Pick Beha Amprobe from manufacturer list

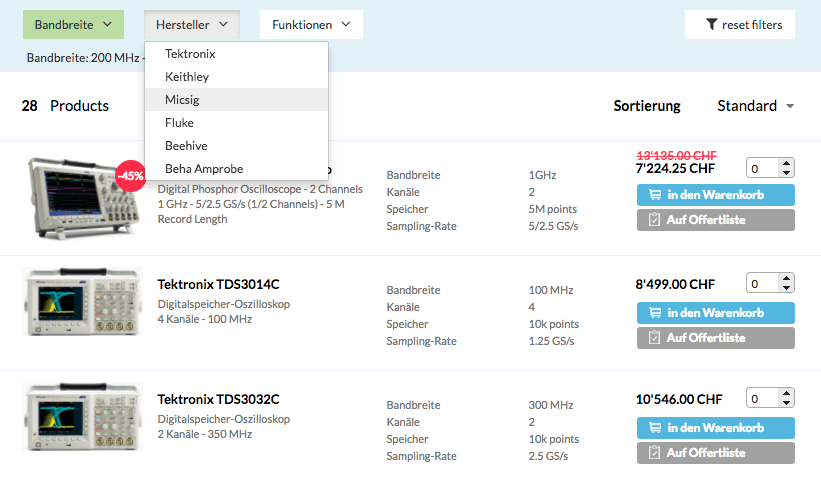click(237, 169)
